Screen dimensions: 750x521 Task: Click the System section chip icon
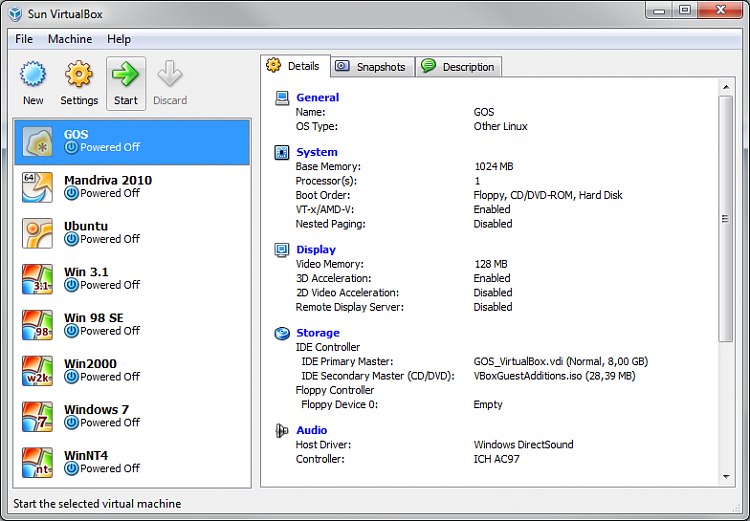pyautogui.click(x=282, y=152)
